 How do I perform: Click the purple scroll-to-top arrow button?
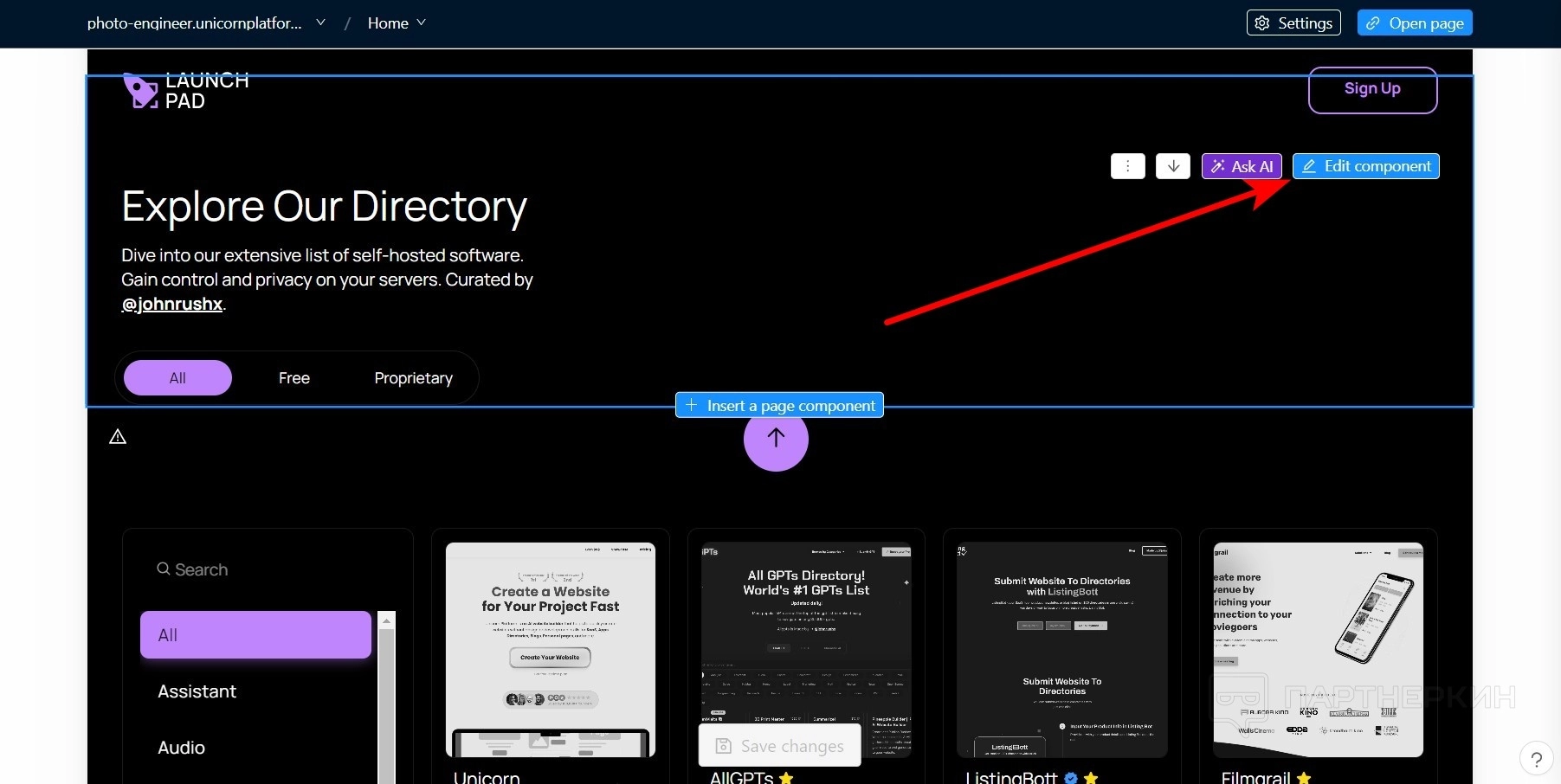(776, 439)
